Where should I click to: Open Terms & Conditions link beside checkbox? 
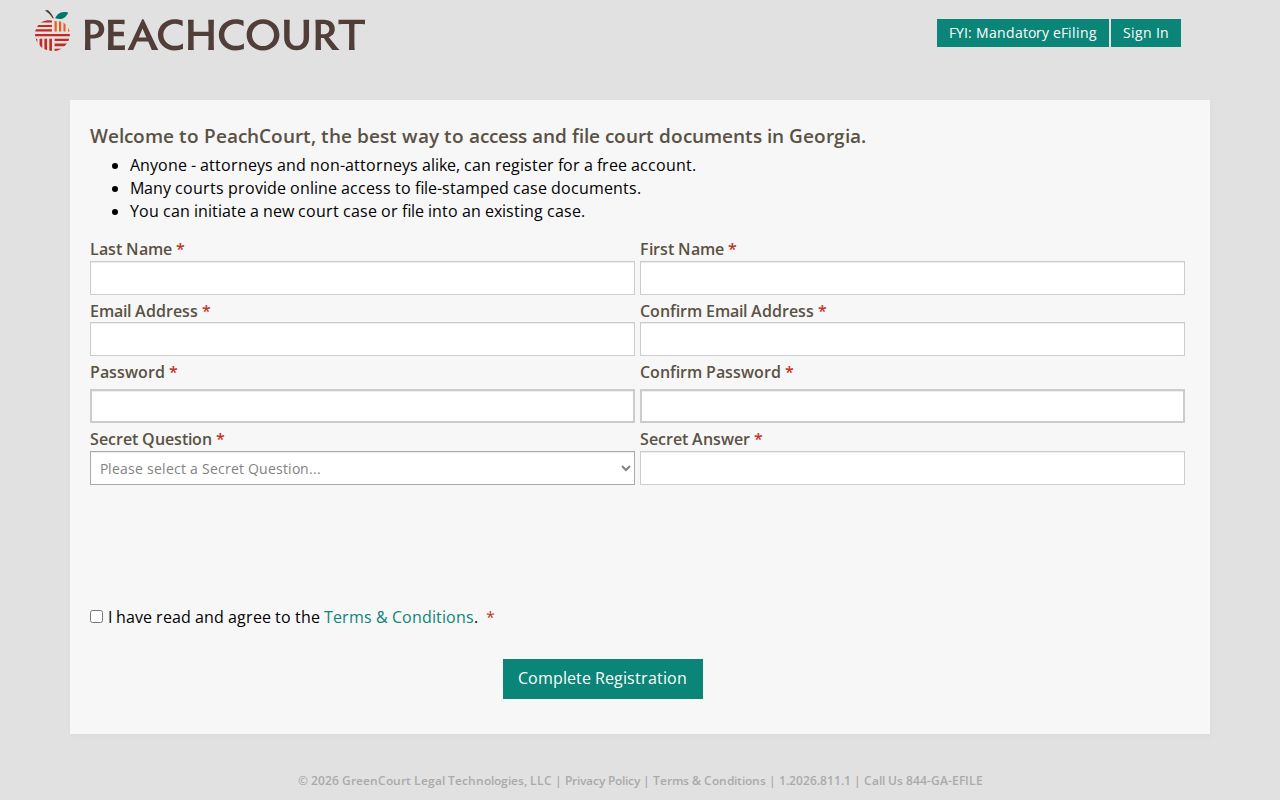399,617
